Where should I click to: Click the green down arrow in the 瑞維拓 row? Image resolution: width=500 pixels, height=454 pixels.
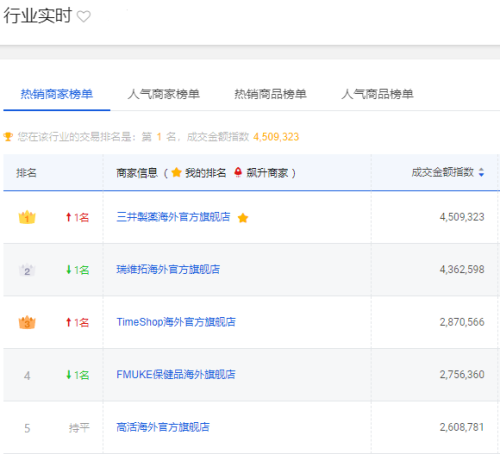coord(68,270)
